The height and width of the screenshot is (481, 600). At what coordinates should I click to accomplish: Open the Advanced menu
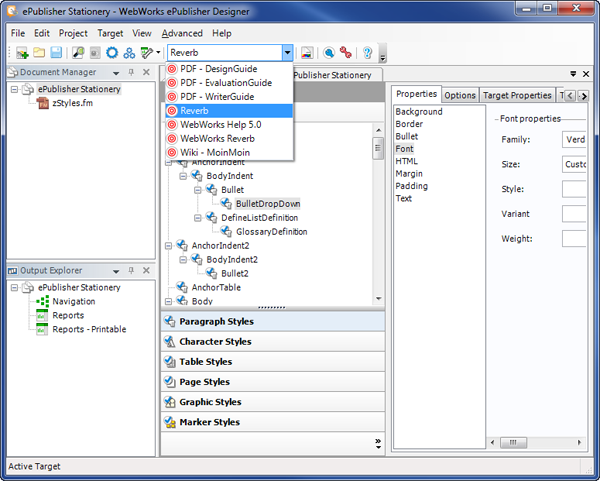coord(182,33)
